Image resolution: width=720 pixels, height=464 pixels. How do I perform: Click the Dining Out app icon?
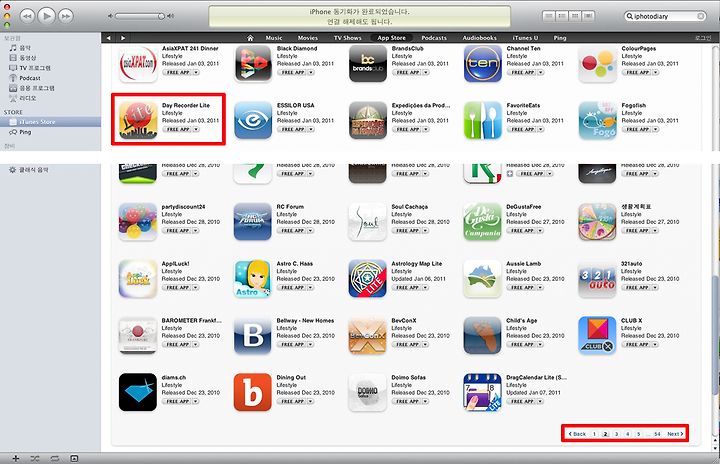(253, 392)
